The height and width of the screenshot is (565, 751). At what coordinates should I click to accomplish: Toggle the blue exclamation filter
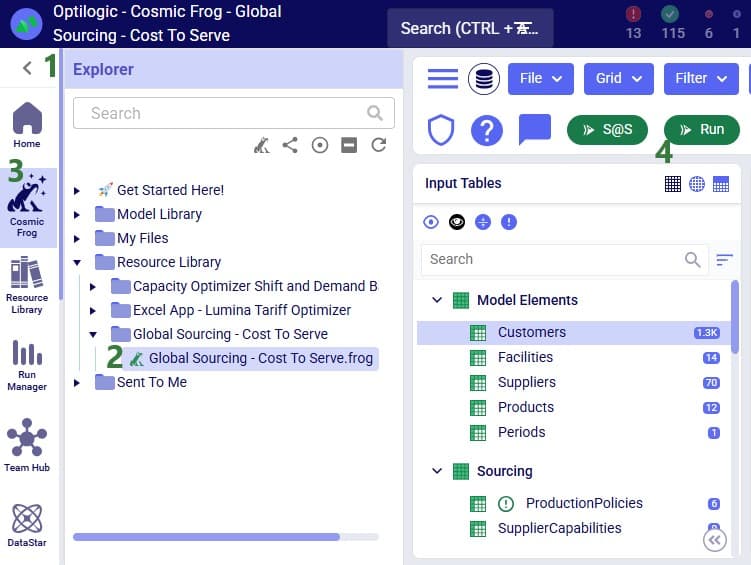click(509, 222)
